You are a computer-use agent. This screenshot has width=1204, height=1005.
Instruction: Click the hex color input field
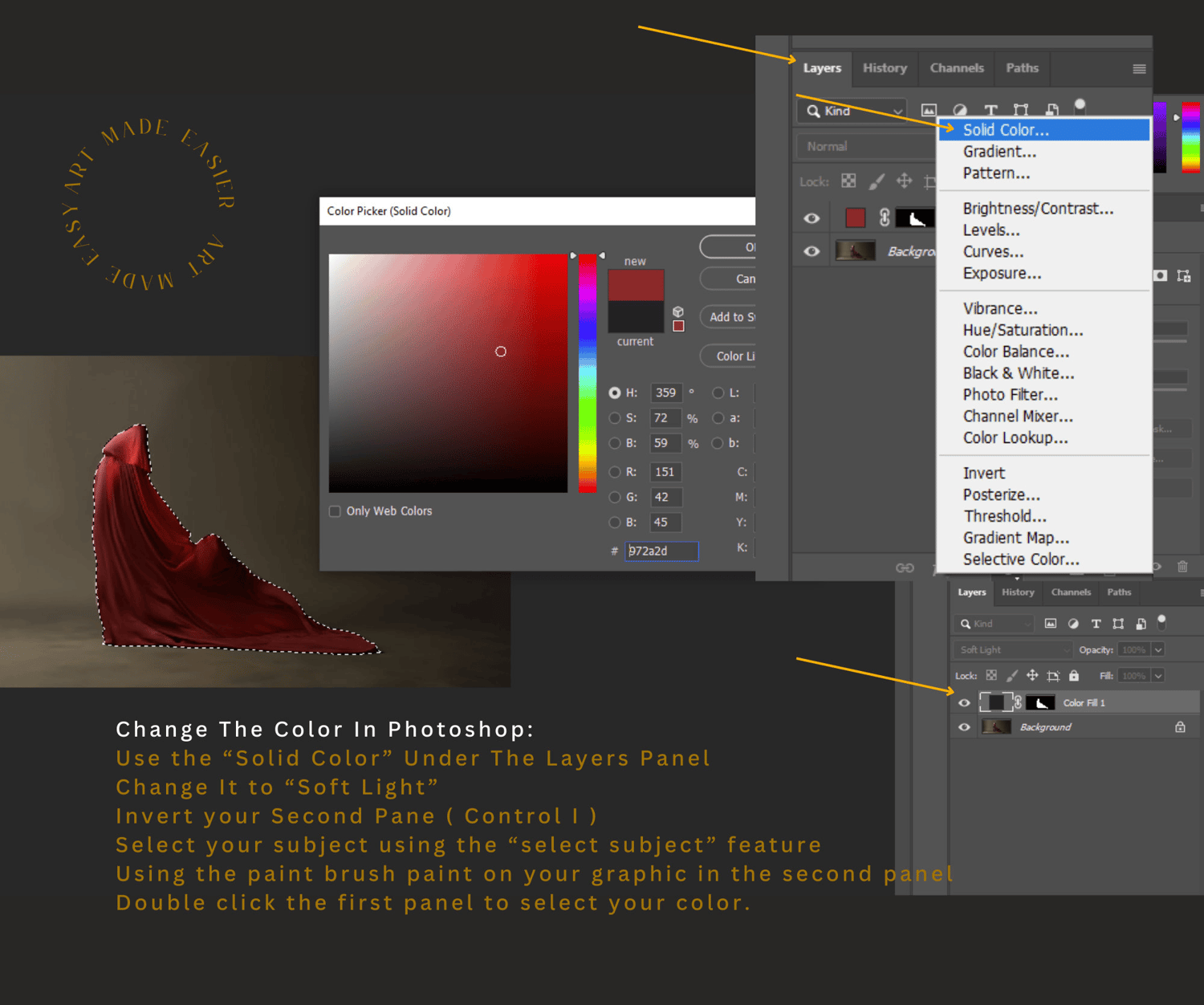pyautogui.click(x=661, y=551)
